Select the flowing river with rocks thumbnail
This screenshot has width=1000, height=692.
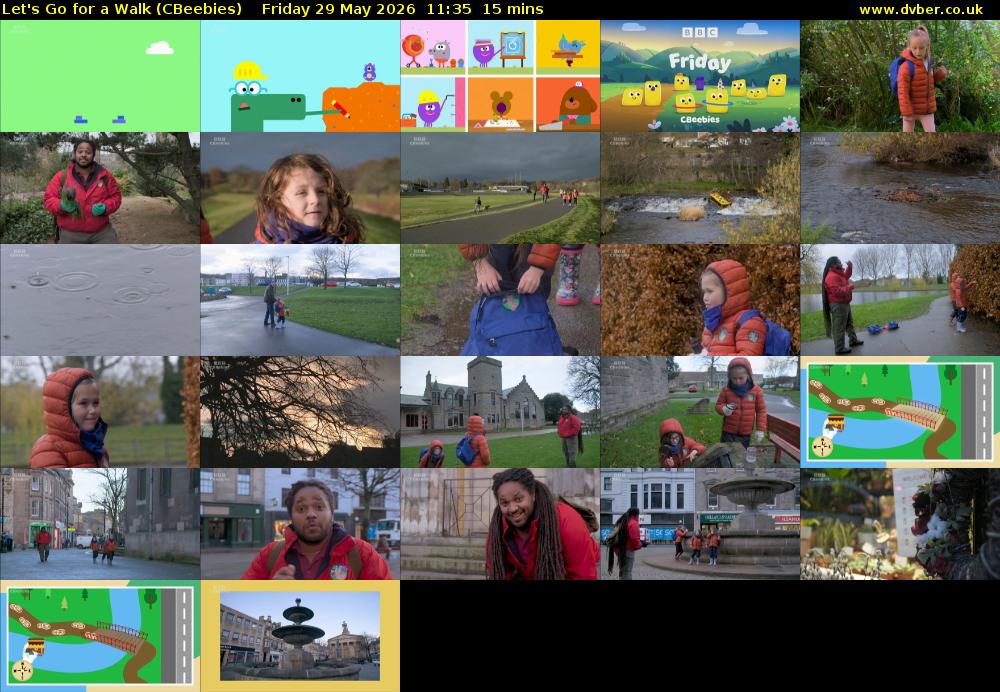pyautogui.click(x=900, y=188)
